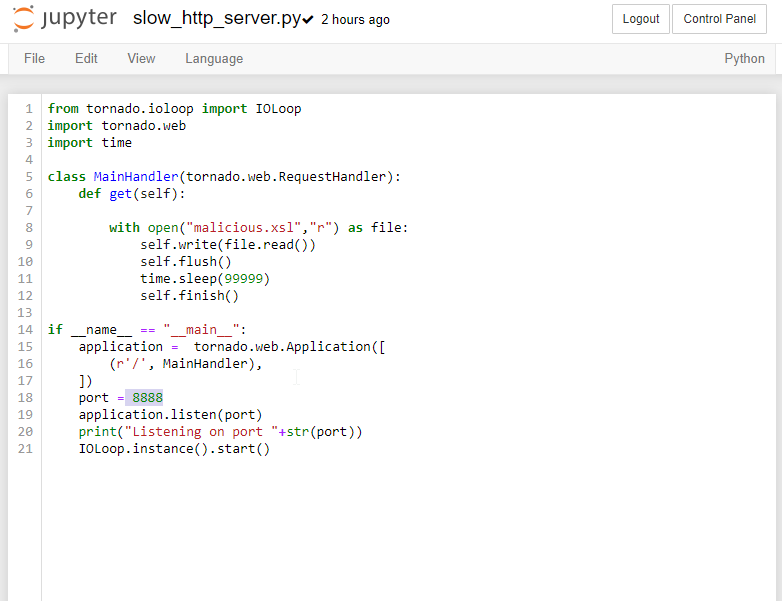The height and width of the screenshot is (601, 782).
Task: Click the saved checkmark next to filename
Action: tap(308, 20)
